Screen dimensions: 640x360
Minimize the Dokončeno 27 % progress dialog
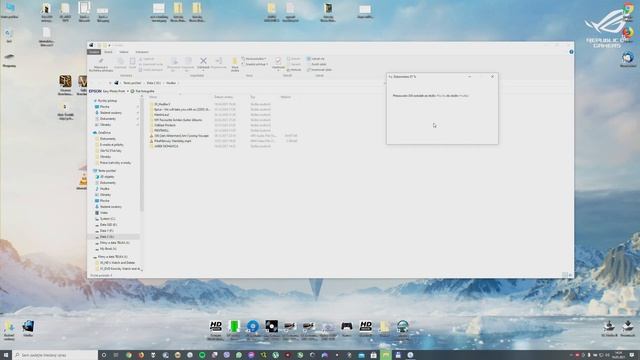pyautogui.click(x=469, y=76)
